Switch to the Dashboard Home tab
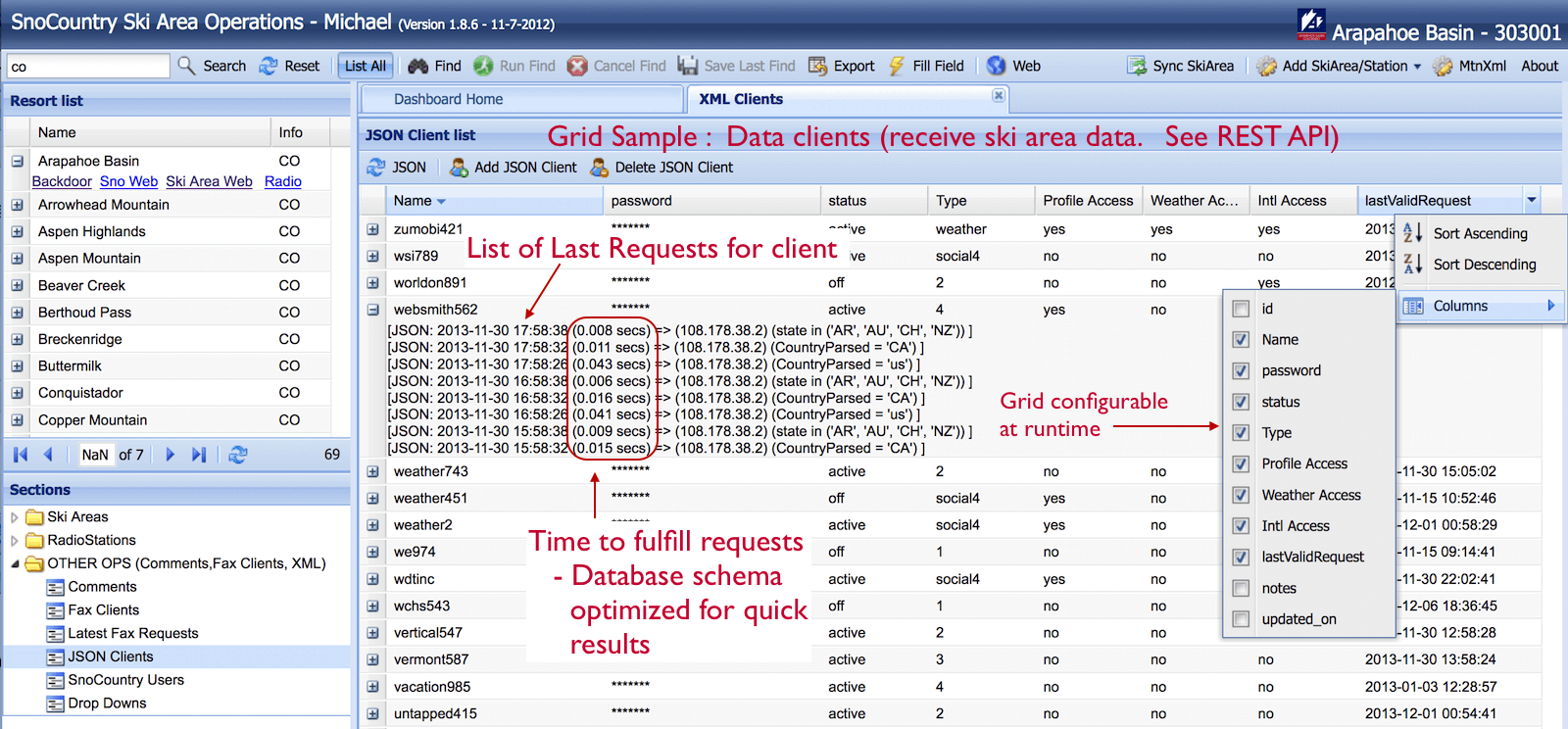Viewport: 1568px width, 729px height. click(449, 99)
